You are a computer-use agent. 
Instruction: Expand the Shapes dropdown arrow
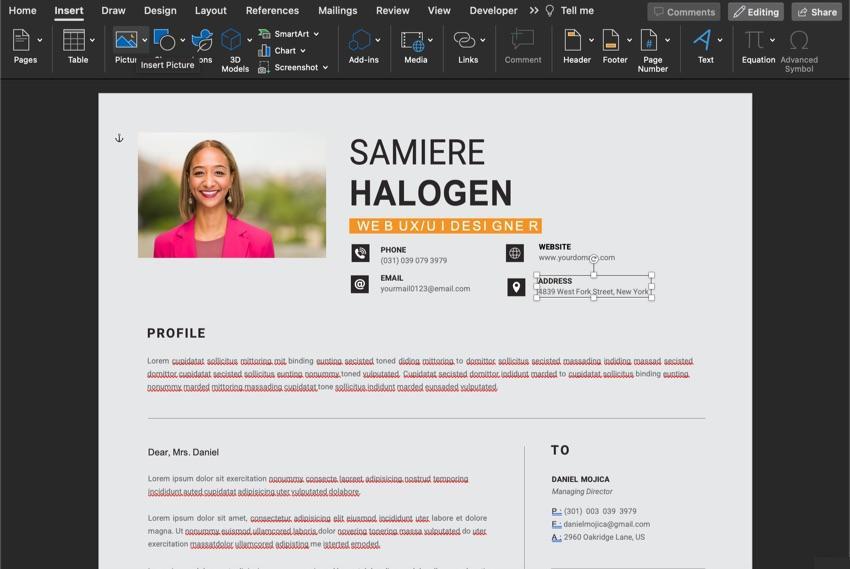point(183,40)
